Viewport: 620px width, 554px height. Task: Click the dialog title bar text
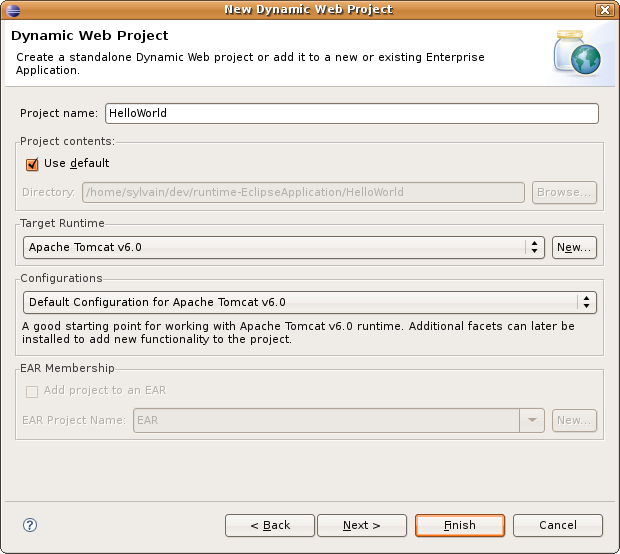[x=309, y=10]
